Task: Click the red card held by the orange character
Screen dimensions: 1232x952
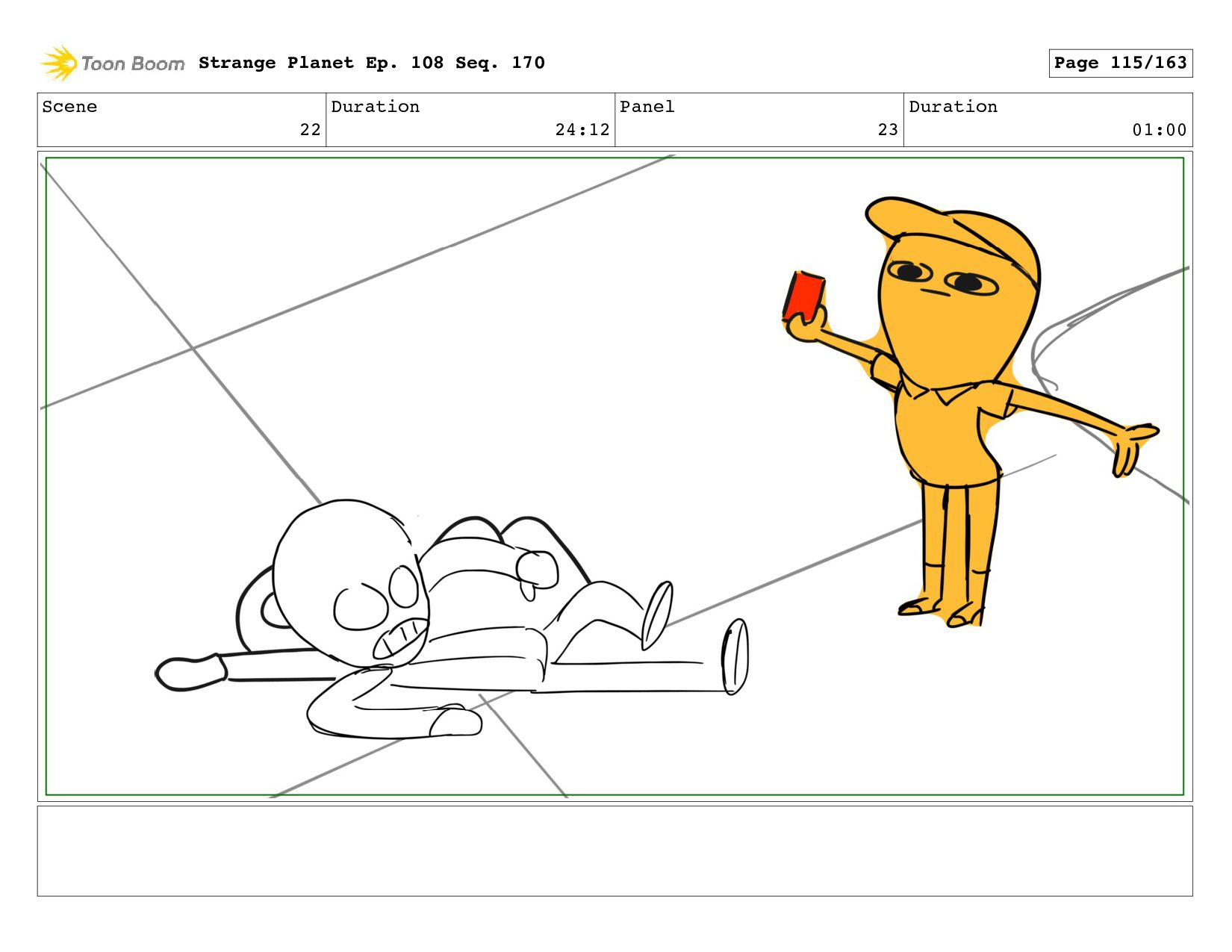Action: coord(803,296)
